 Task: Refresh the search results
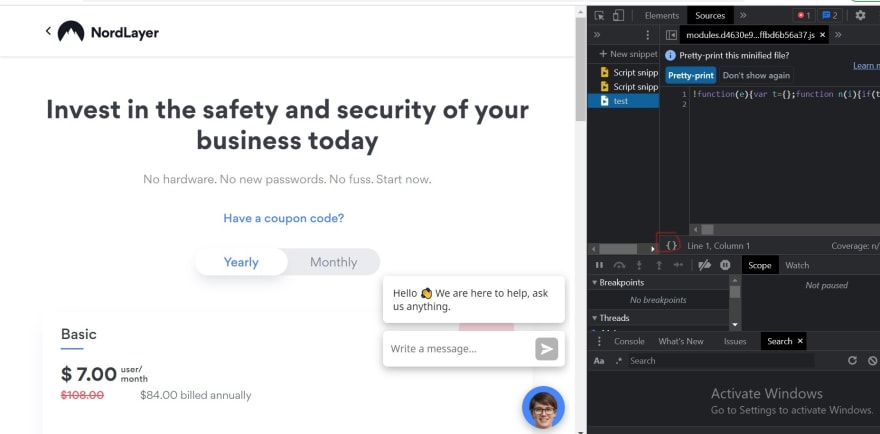[x=852, y=361]
